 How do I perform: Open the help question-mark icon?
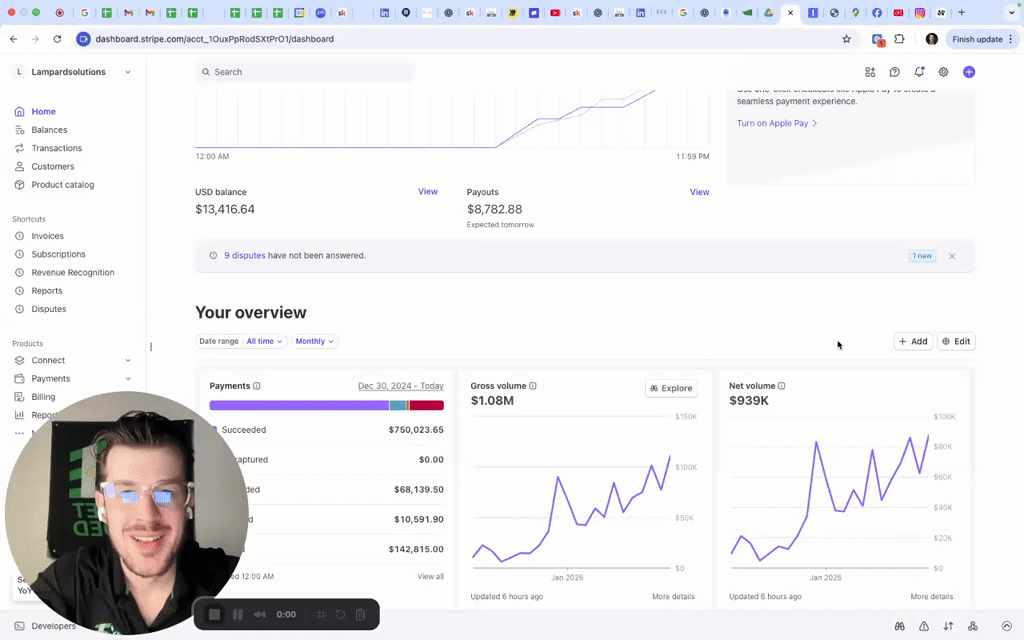point(894,72)
